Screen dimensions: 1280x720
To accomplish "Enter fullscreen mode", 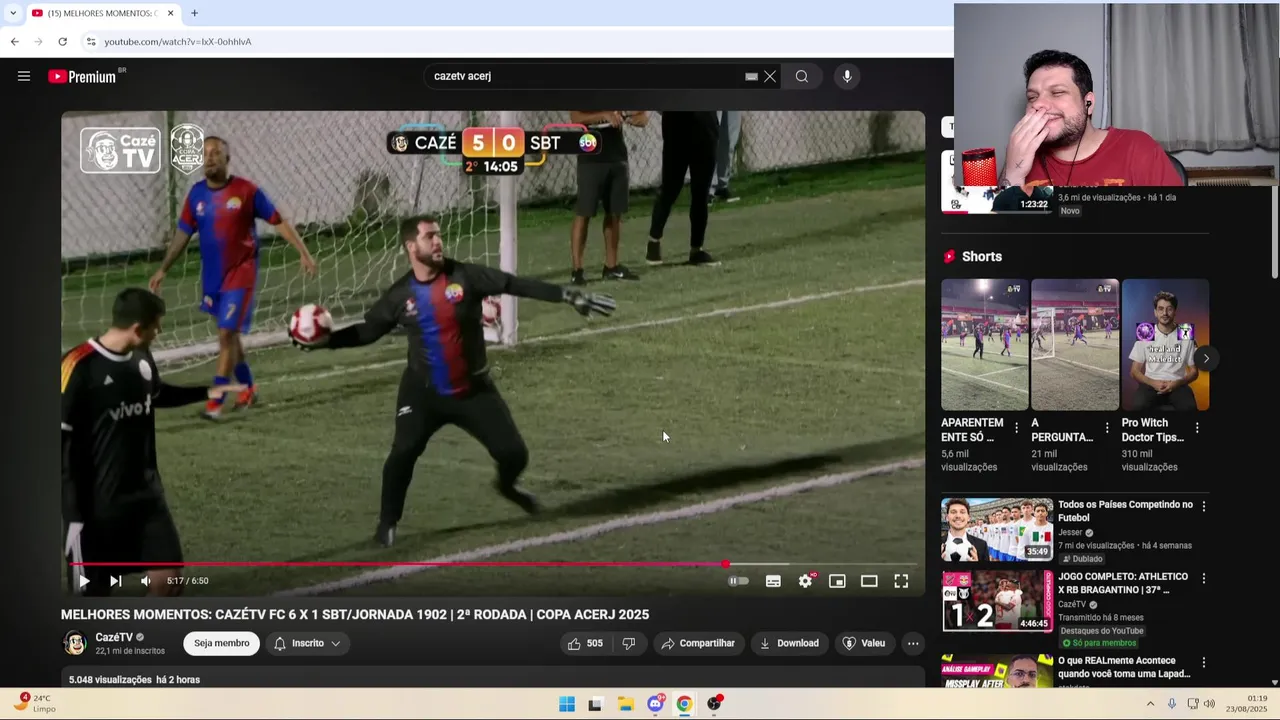I will (x=901, y=581).
